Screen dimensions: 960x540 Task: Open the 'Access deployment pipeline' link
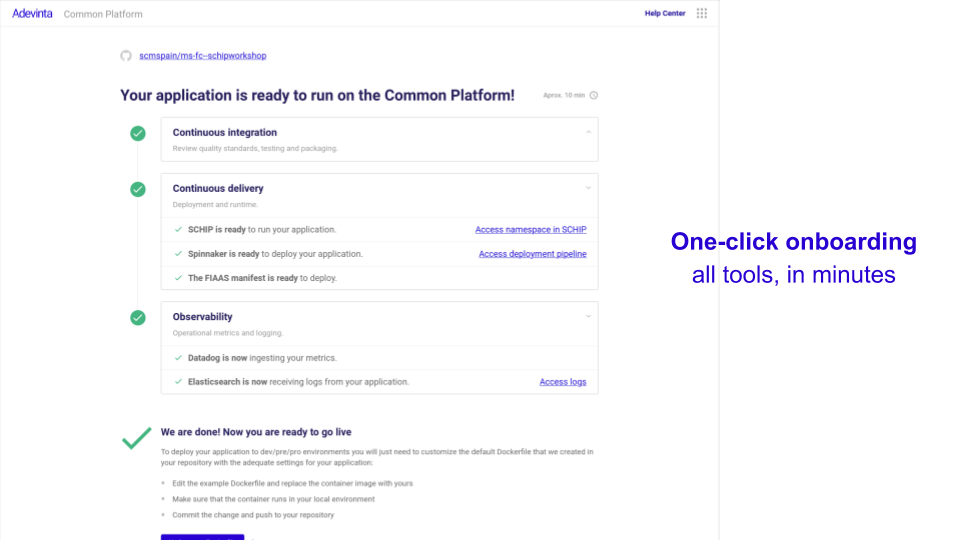(x=532, y=254)
